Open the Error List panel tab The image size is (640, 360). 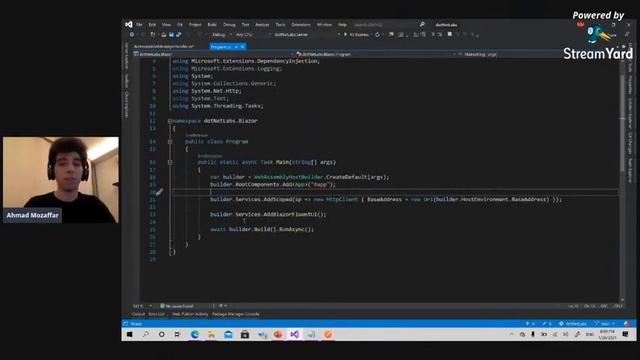[x=157, y=314]
